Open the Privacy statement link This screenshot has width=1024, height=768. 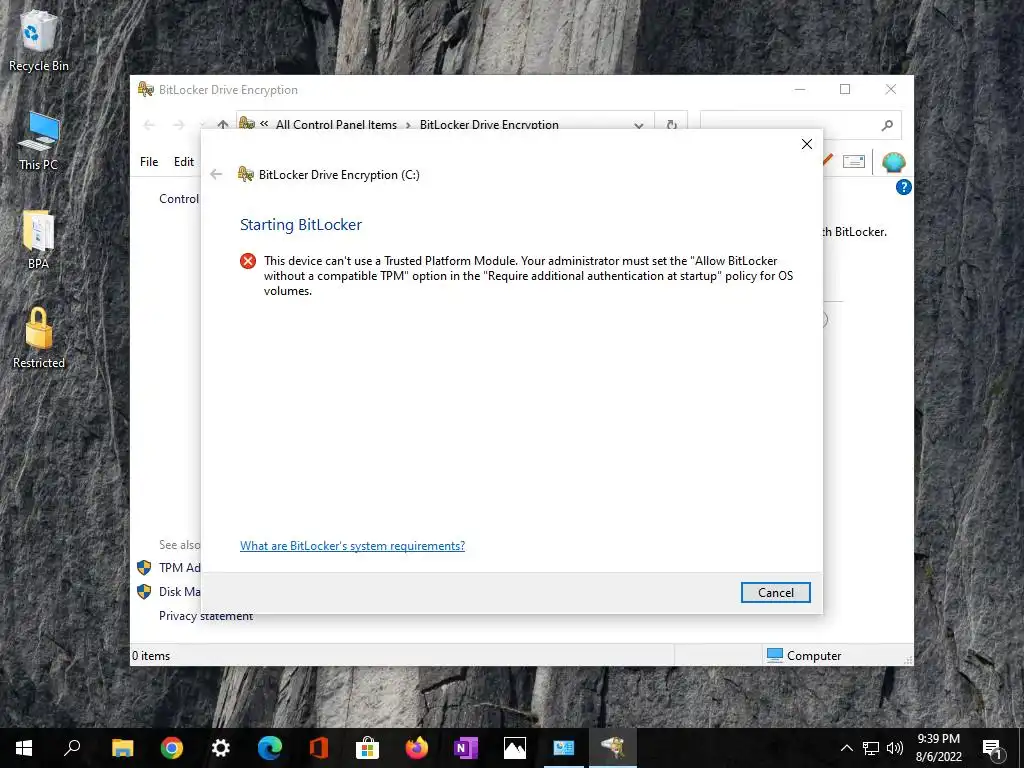(206, 616)
